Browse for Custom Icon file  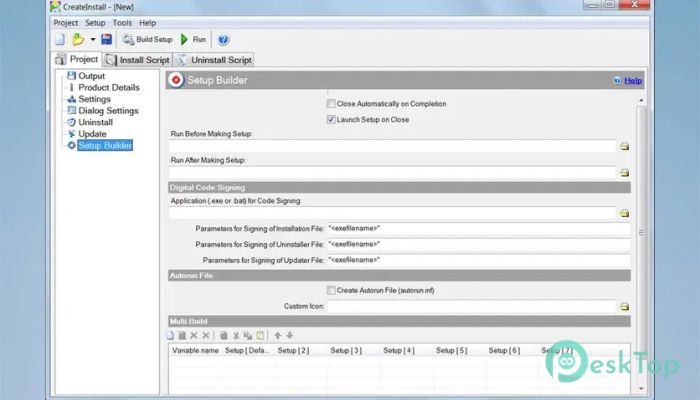[x=625, y=307]
